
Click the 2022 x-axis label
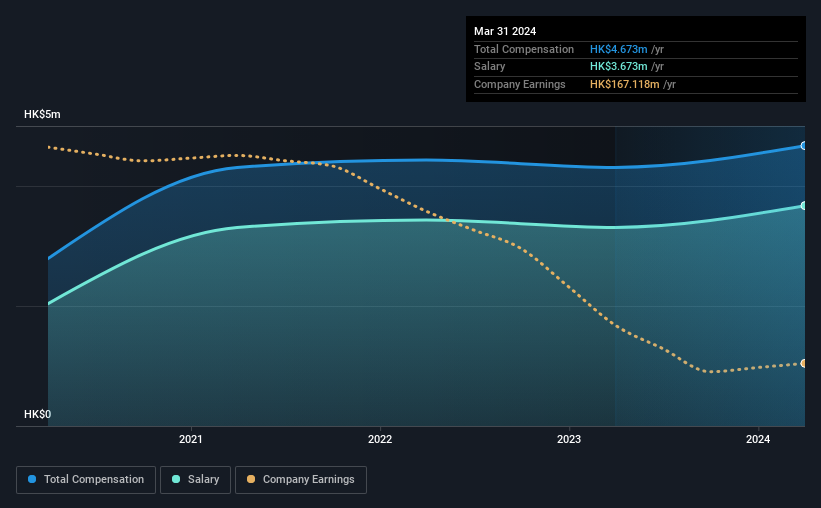(x=380, y=439)
